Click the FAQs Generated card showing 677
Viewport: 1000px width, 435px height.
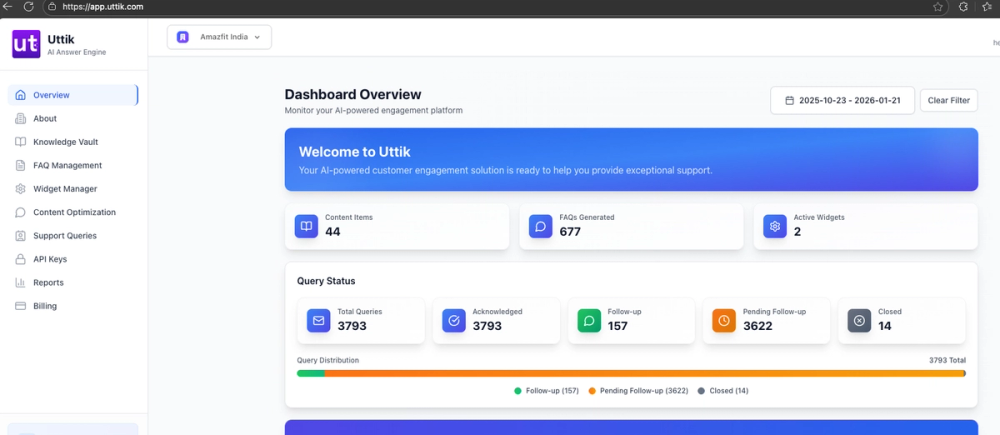(631, 226)
